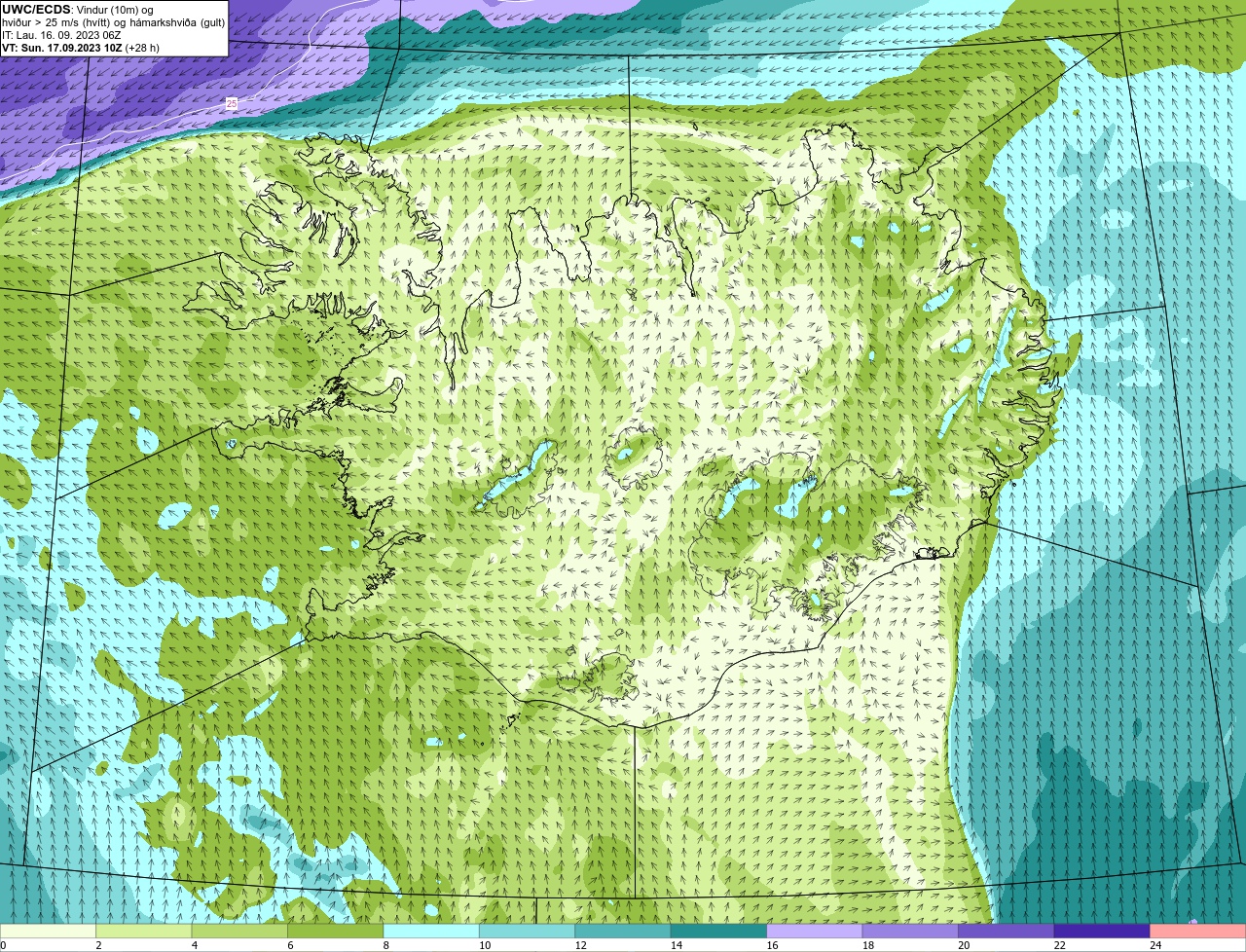1246x952 pixels.
Task: Select the 'VT: Sun. 17.09.2023 10Z (+28 h)' line
Action: tap(81, 47)
